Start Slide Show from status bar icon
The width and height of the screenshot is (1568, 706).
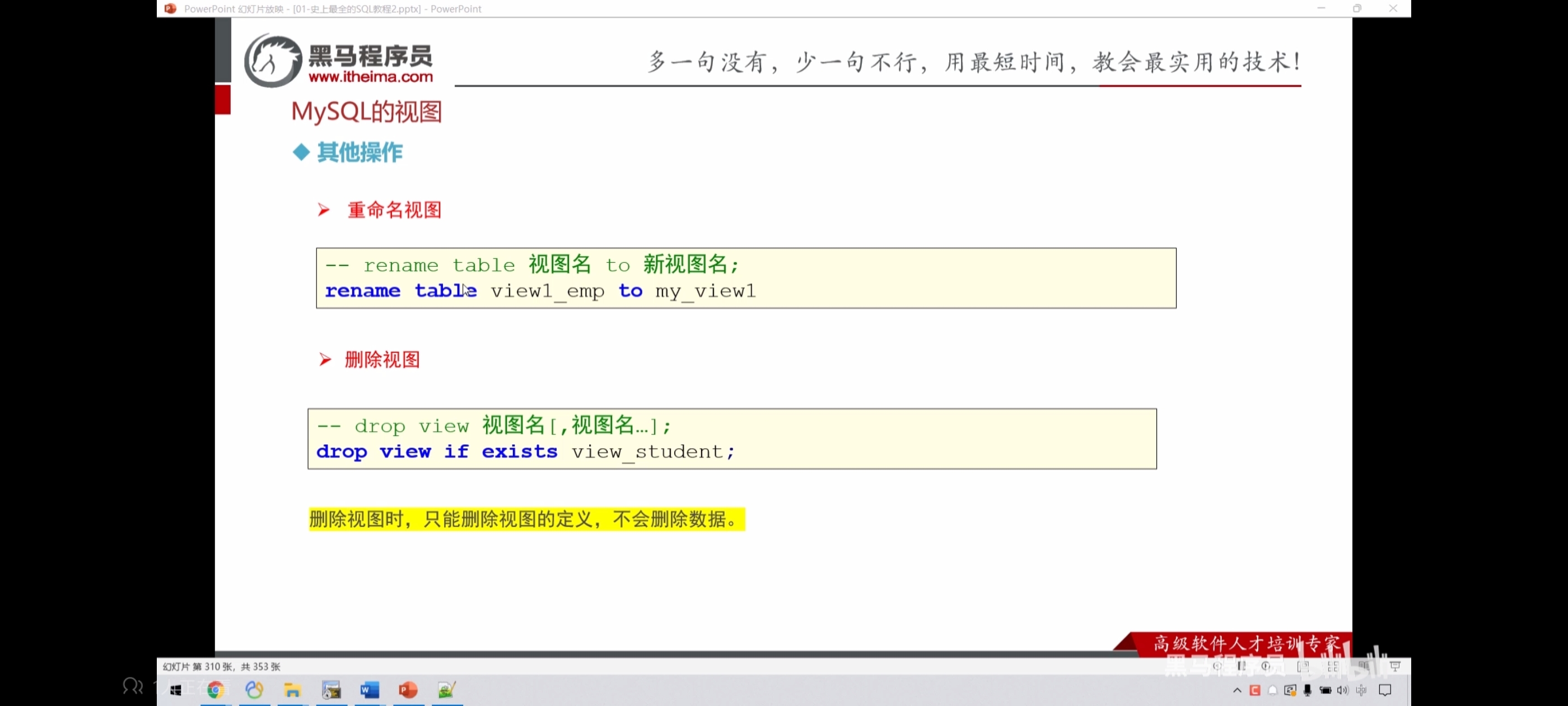(1395, 666)
